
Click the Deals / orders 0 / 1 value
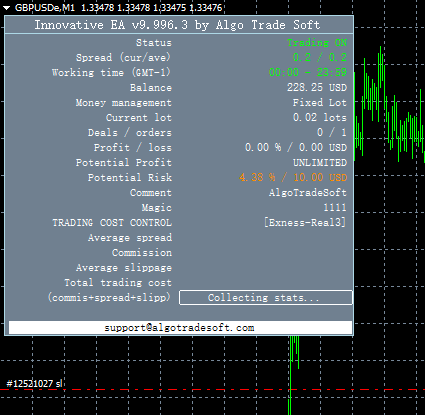(x=332, y=133)
